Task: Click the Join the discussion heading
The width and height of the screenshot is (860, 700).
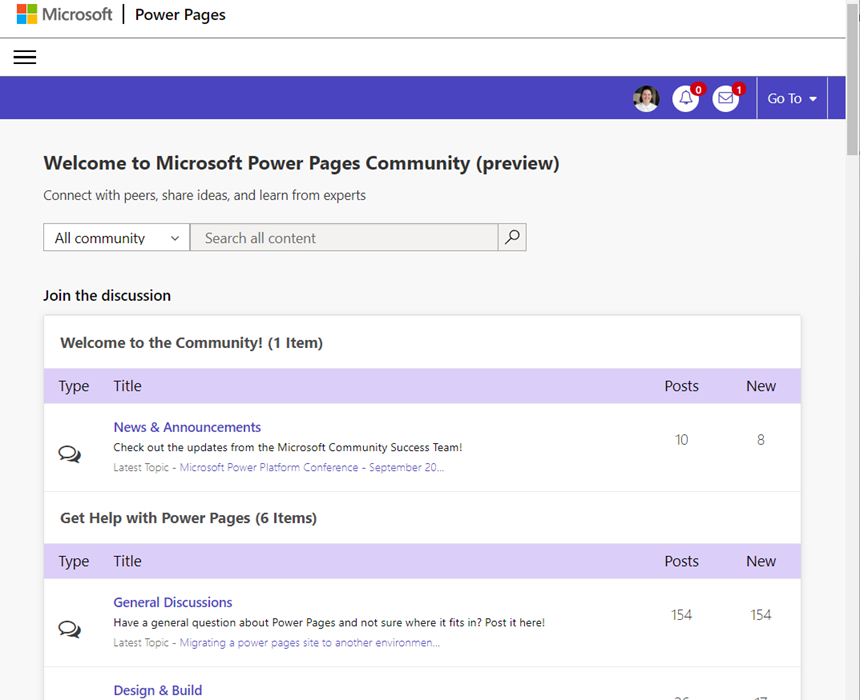Action: [107, 296]
